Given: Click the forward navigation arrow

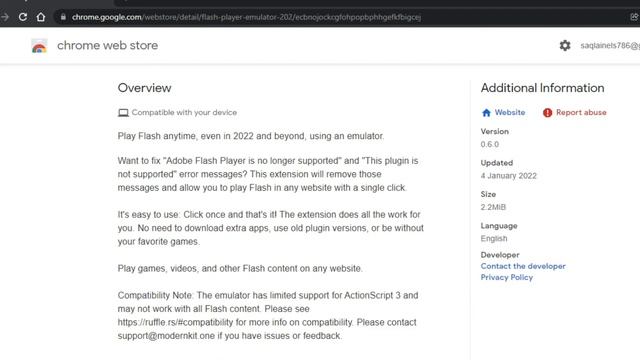Looking at the screenshot, I should point(5,17).
